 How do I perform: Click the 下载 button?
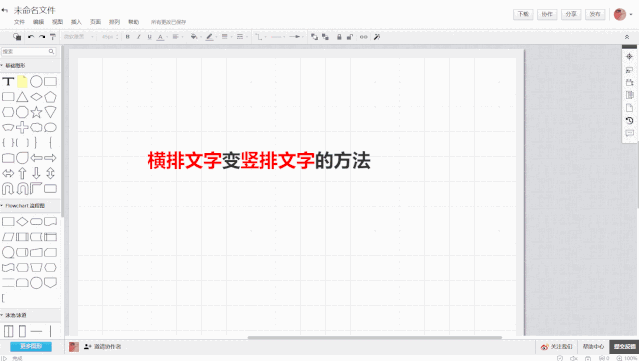tap(523, 14)
